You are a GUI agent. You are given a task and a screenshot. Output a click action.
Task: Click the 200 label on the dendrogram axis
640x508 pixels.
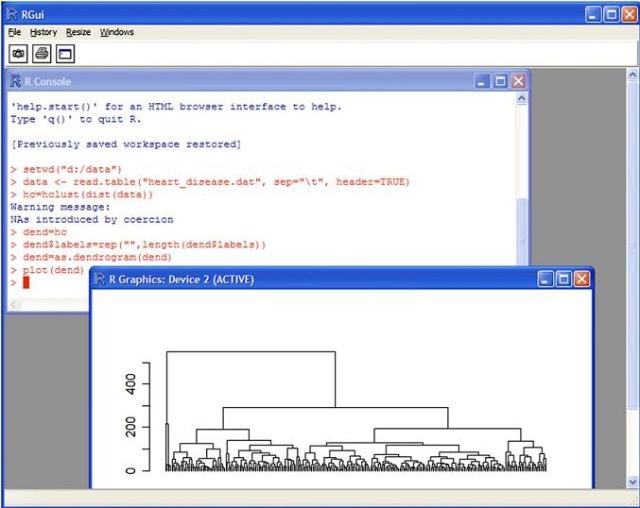pyautogui.click(x=131, y=427)
